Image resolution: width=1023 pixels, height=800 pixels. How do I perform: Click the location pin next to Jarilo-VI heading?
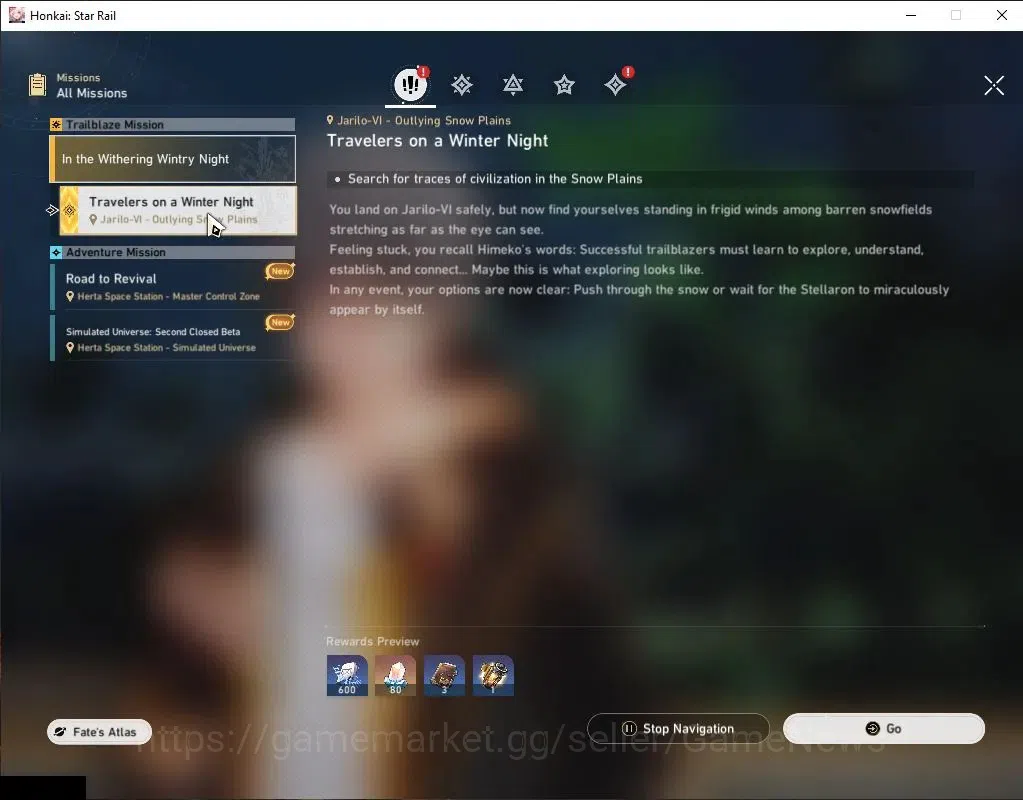point(330,120)
